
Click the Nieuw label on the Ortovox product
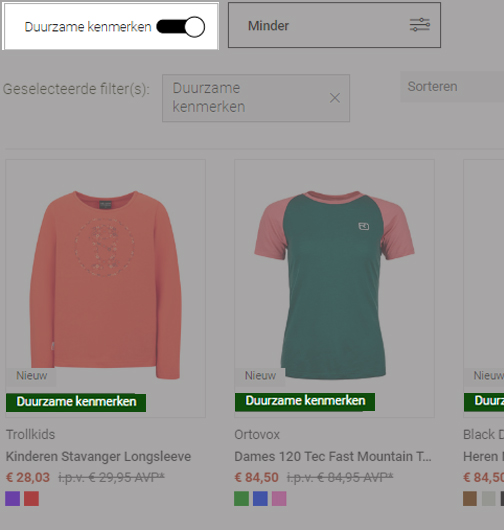[260, 376]
